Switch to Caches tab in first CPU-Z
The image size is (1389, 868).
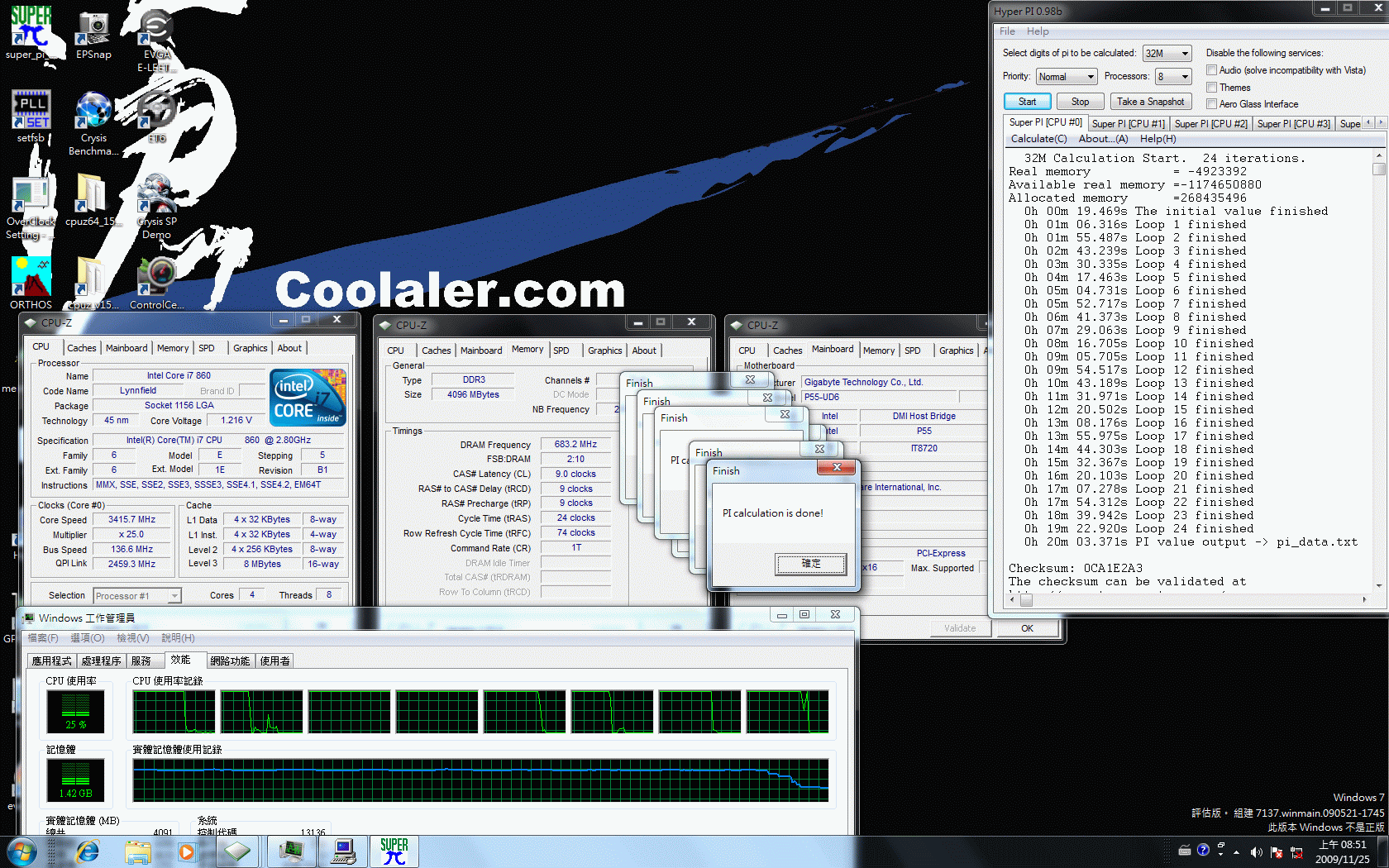[82, 348]
